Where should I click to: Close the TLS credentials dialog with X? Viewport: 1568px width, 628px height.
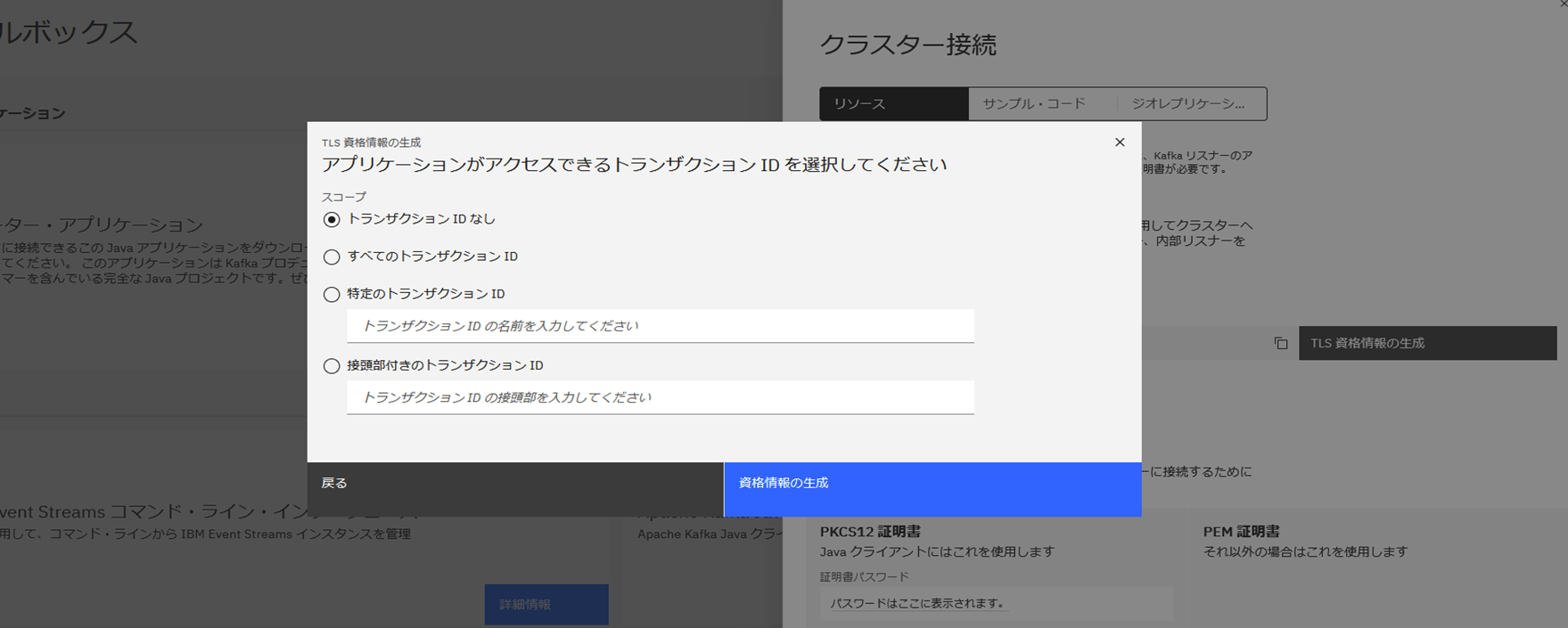click(1120, 143)
